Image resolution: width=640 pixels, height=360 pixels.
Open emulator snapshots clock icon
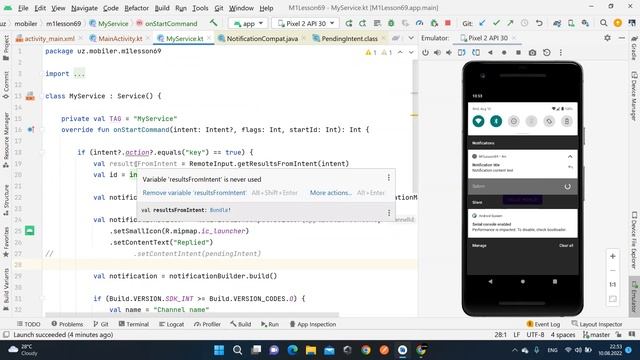pos(547,53)
